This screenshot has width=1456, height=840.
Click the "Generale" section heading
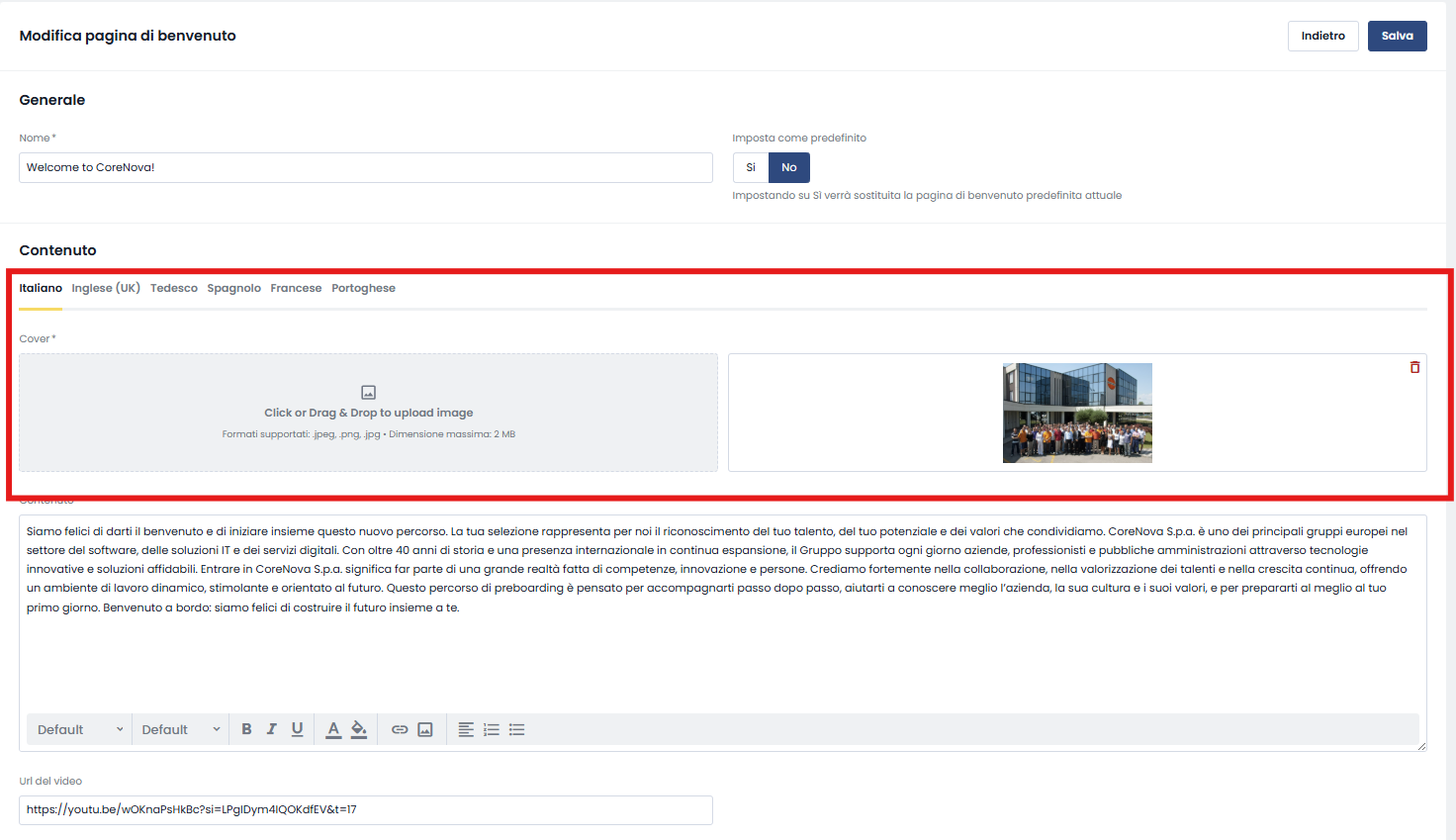click(x=52, y=100)
